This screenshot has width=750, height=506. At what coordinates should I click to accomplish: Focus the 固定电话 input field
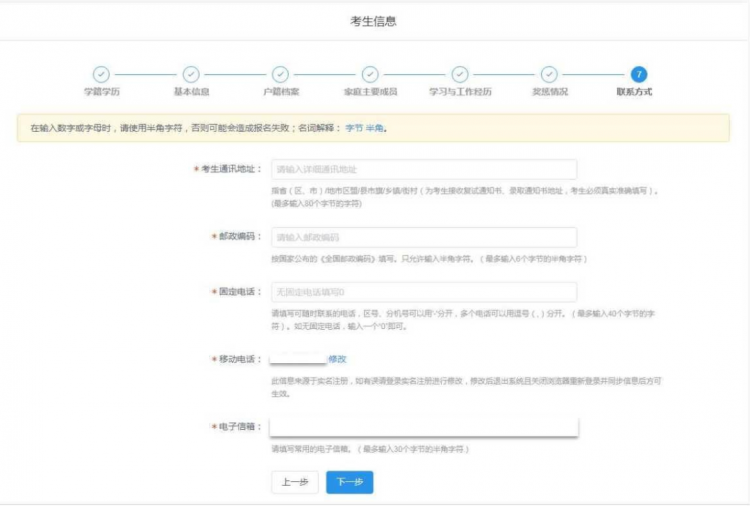point(424,292)
